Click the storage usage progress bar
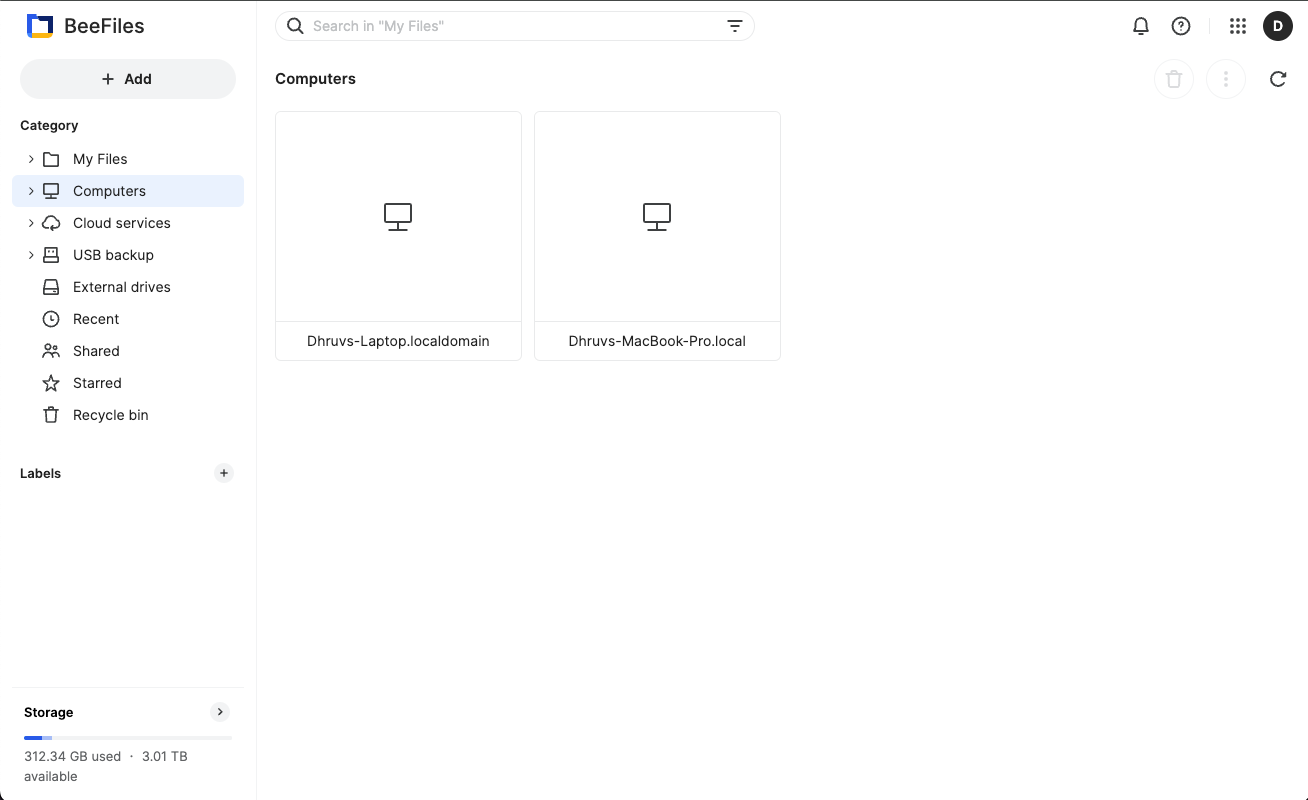 (x=128, y=738)
